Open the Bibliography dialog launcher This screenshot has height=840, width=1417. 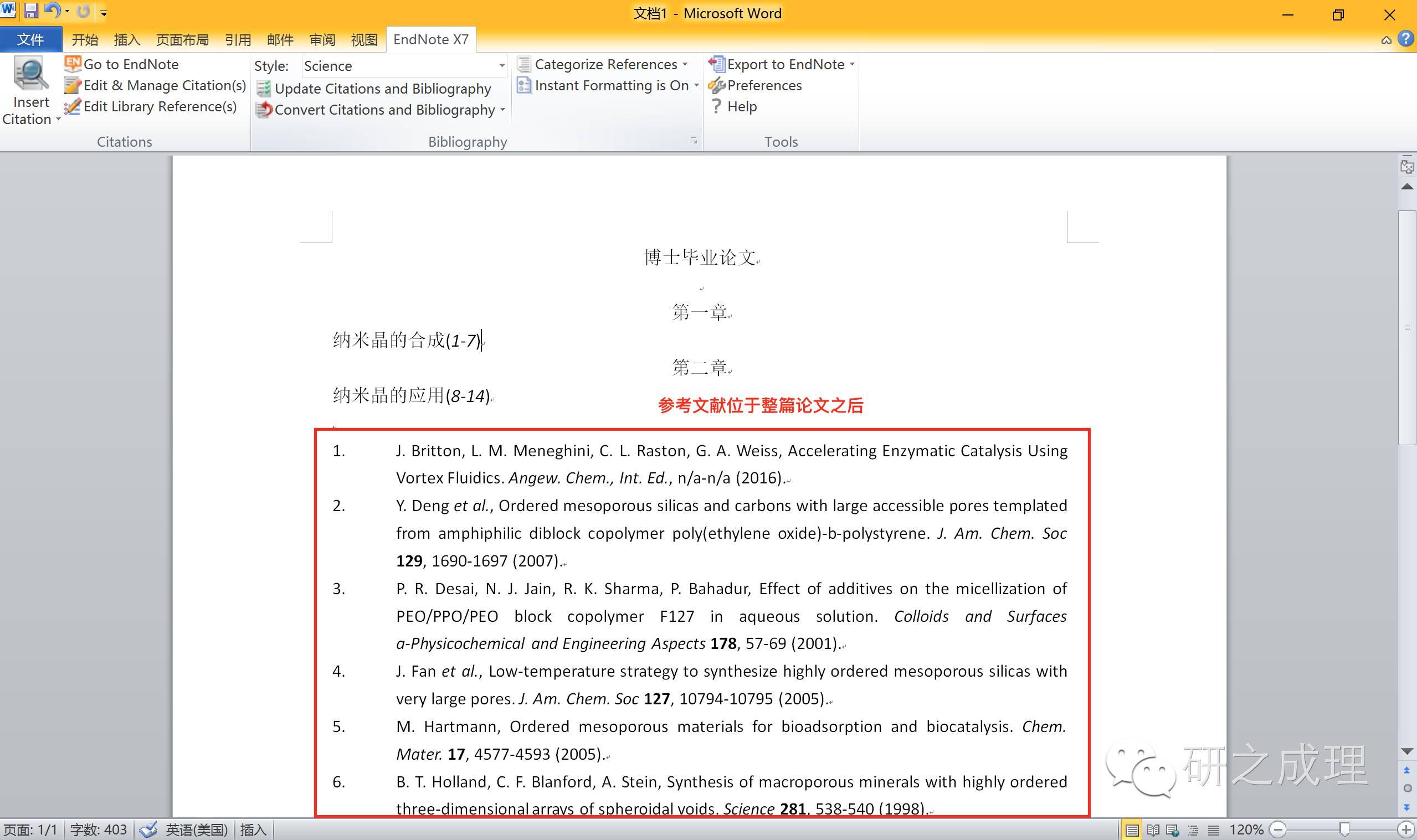[x=694, y=141]
